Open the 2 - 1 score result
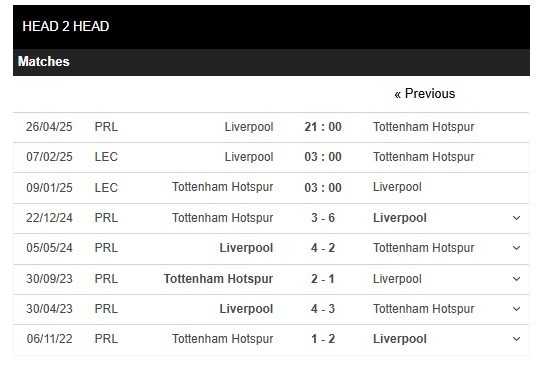The height and width of the screenshot is (365, 543). click(x=323, y=279)
